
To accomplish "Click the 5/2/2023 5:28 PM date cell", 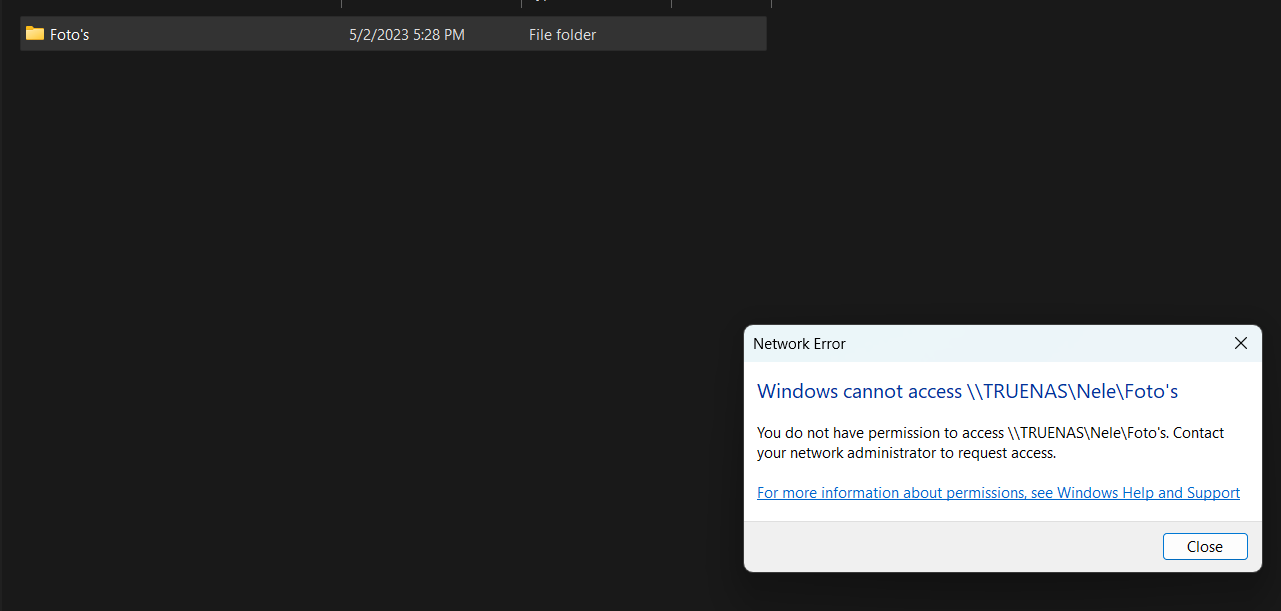I will pyautogui.click(x=407, y=35).
